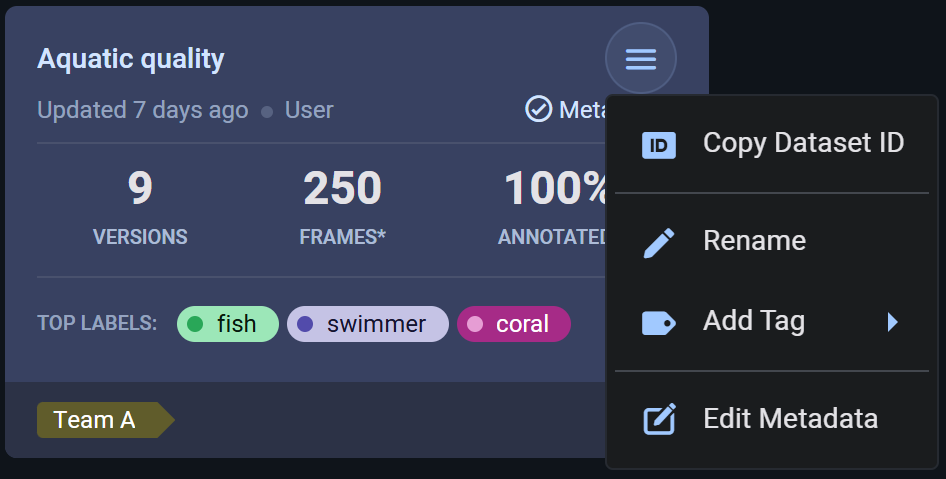Choose Rename in the context menu

click(754, 241)
